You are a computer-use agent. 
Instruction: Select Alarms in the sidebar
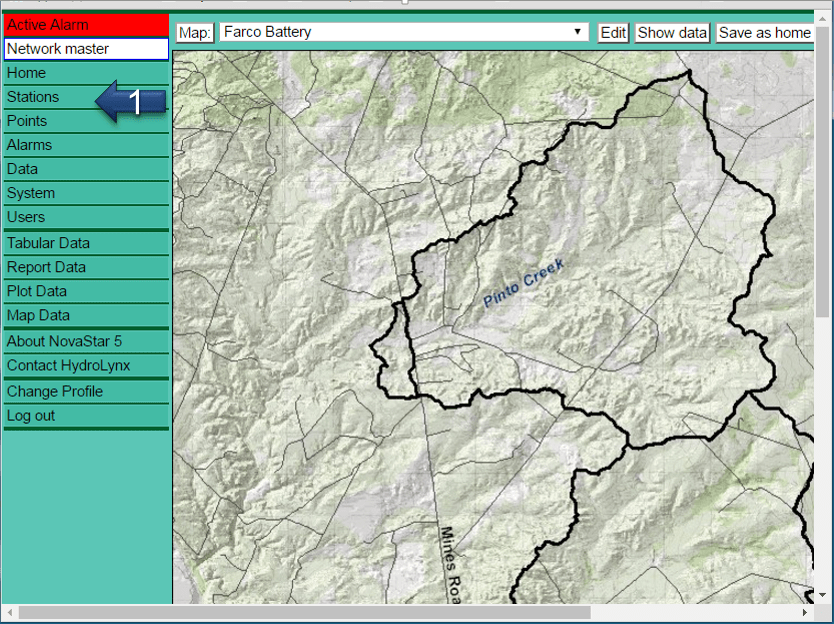29,145
